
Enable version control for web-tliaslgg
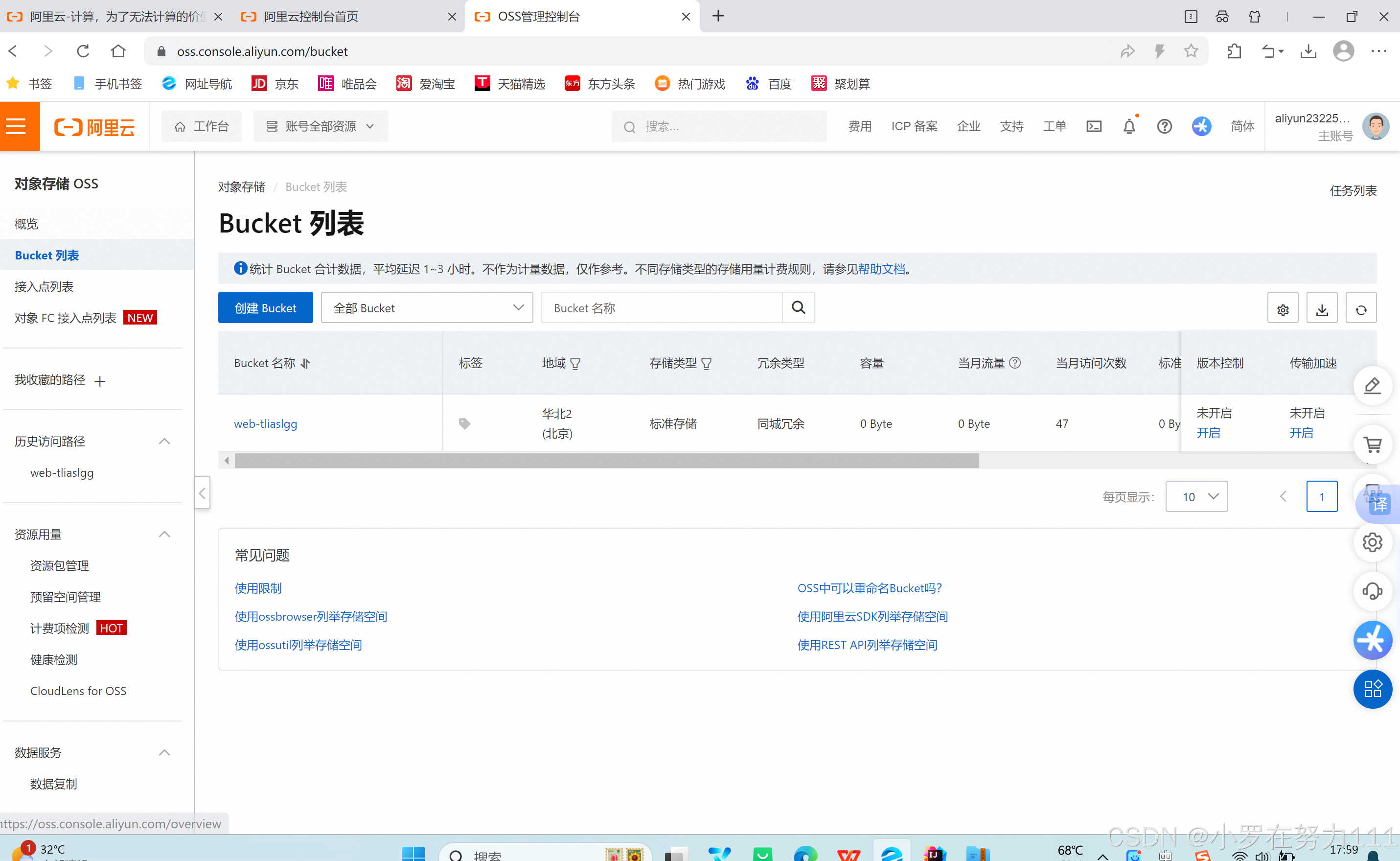coord(1208,433)
